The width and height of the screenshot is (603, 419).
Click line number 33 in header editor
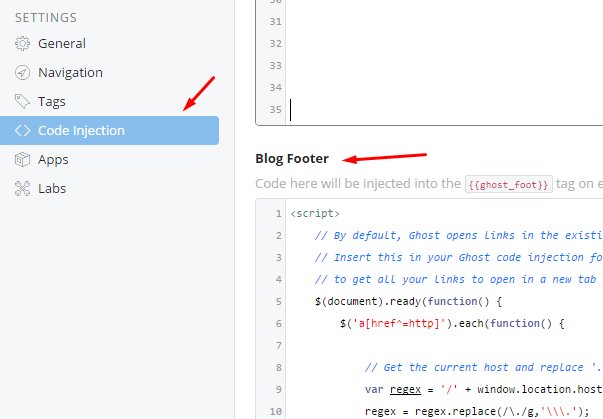point(275,66)
